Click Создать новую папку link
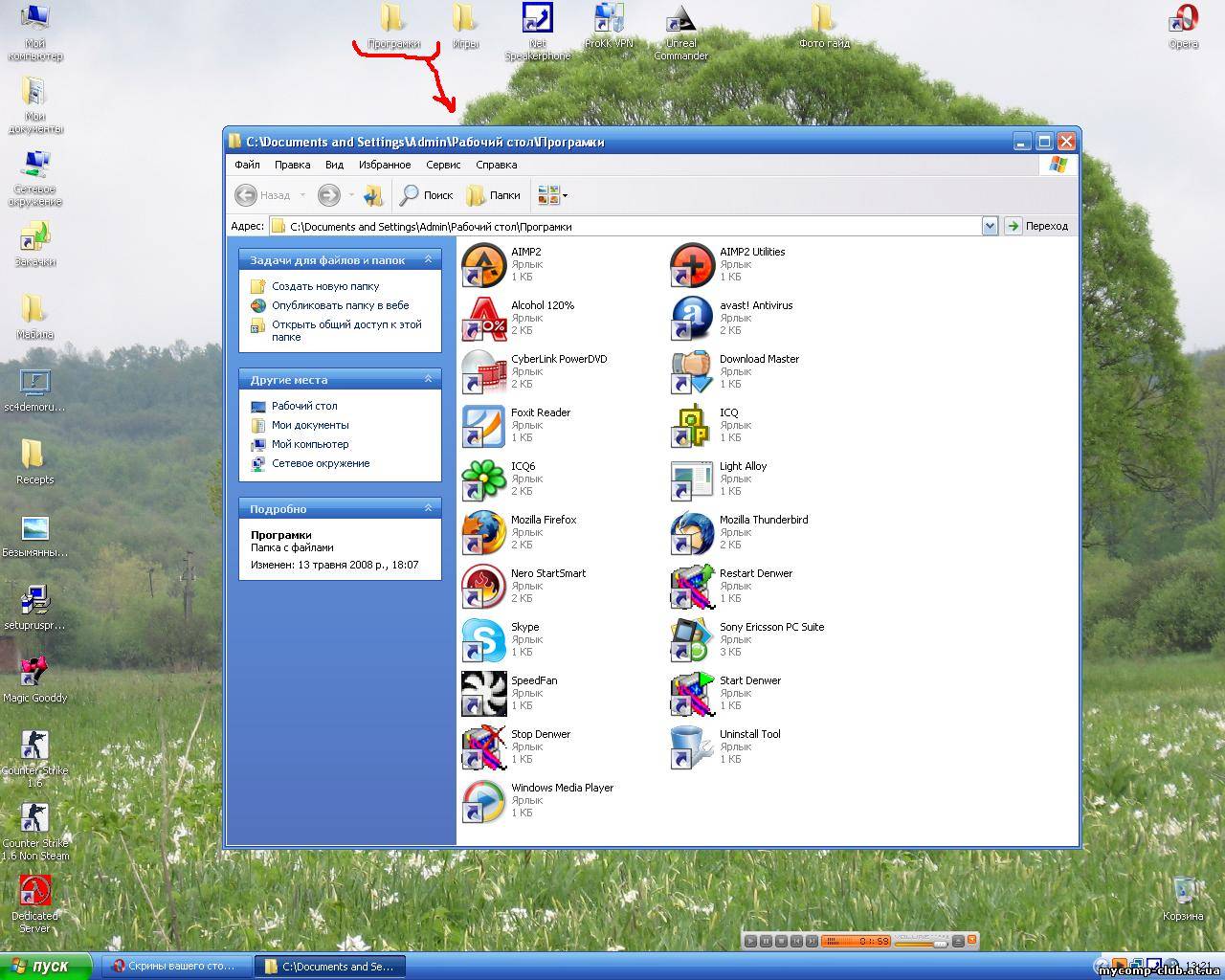Image resolution: width=1225 pixels, height=980 pixels. pyautogui.click(x=325, y=286)
